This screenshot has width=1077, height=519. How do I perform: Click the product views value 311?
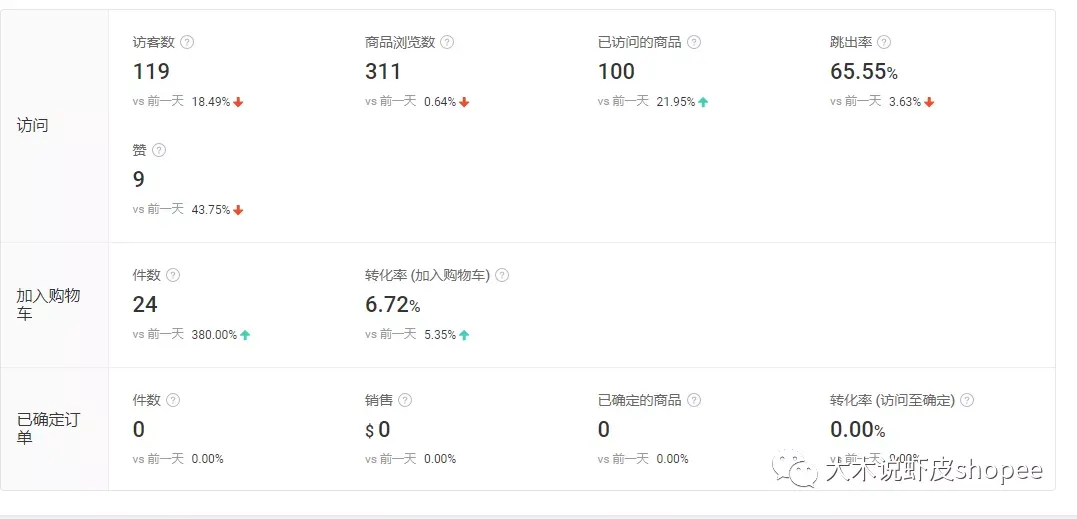(x=383, y=71)
